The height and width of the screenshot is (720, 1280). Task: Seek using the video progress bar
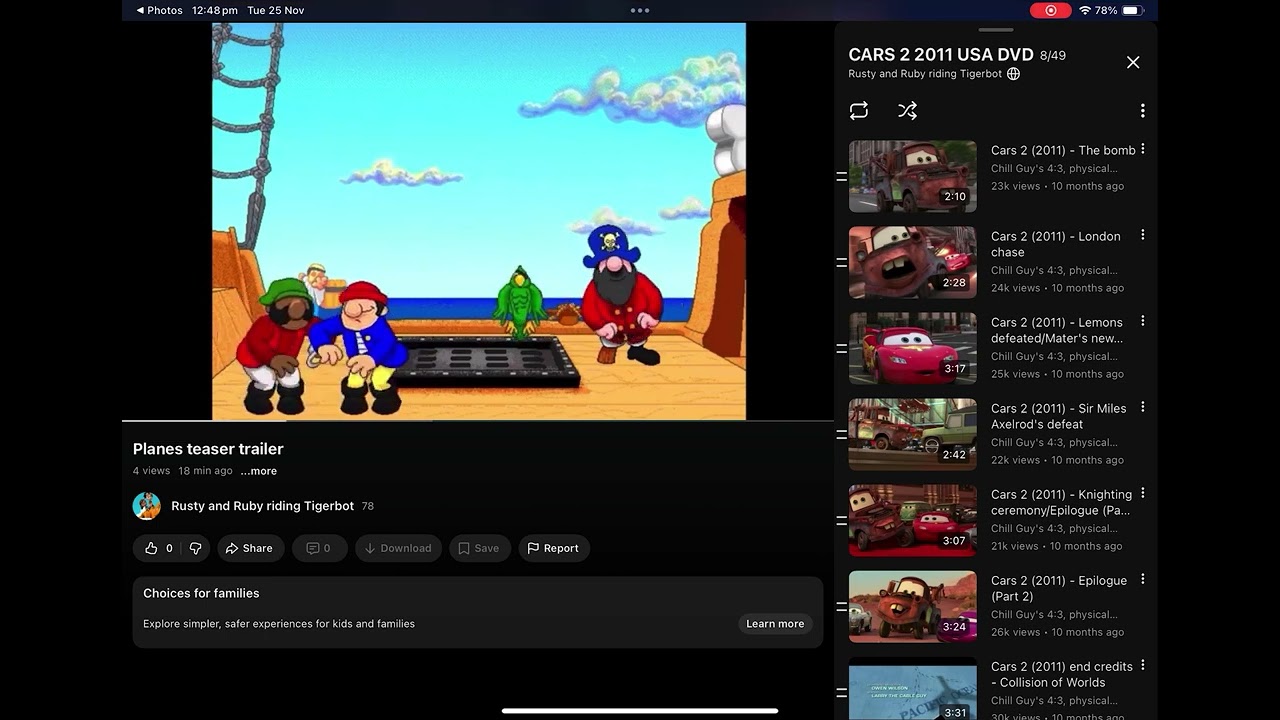[x=478, y=421]
